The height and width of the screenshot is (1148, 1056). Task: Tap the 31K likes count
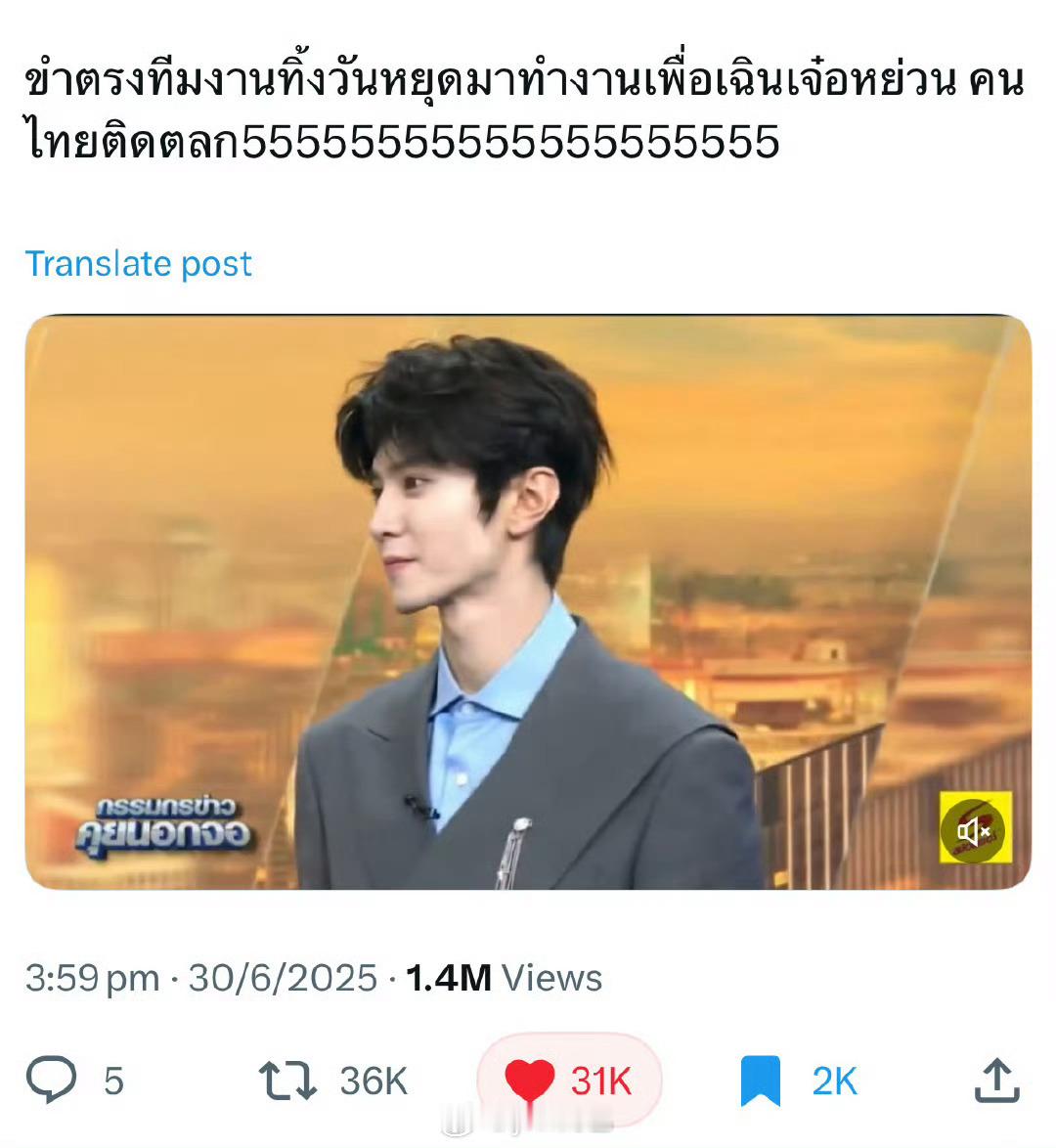(x=600, y=1081)
